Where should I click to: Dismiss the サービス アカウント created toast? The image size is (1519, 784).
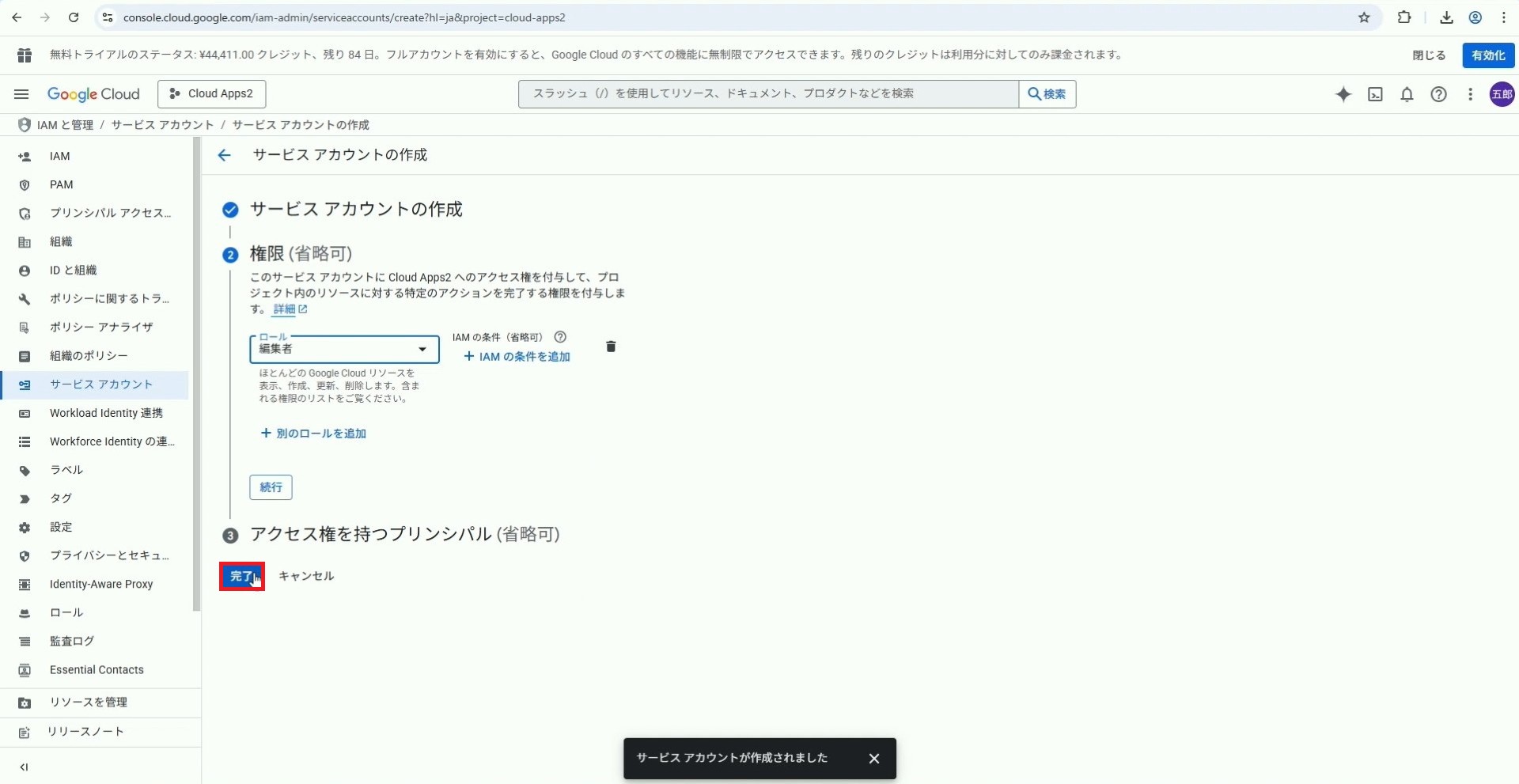click(873, 759)
